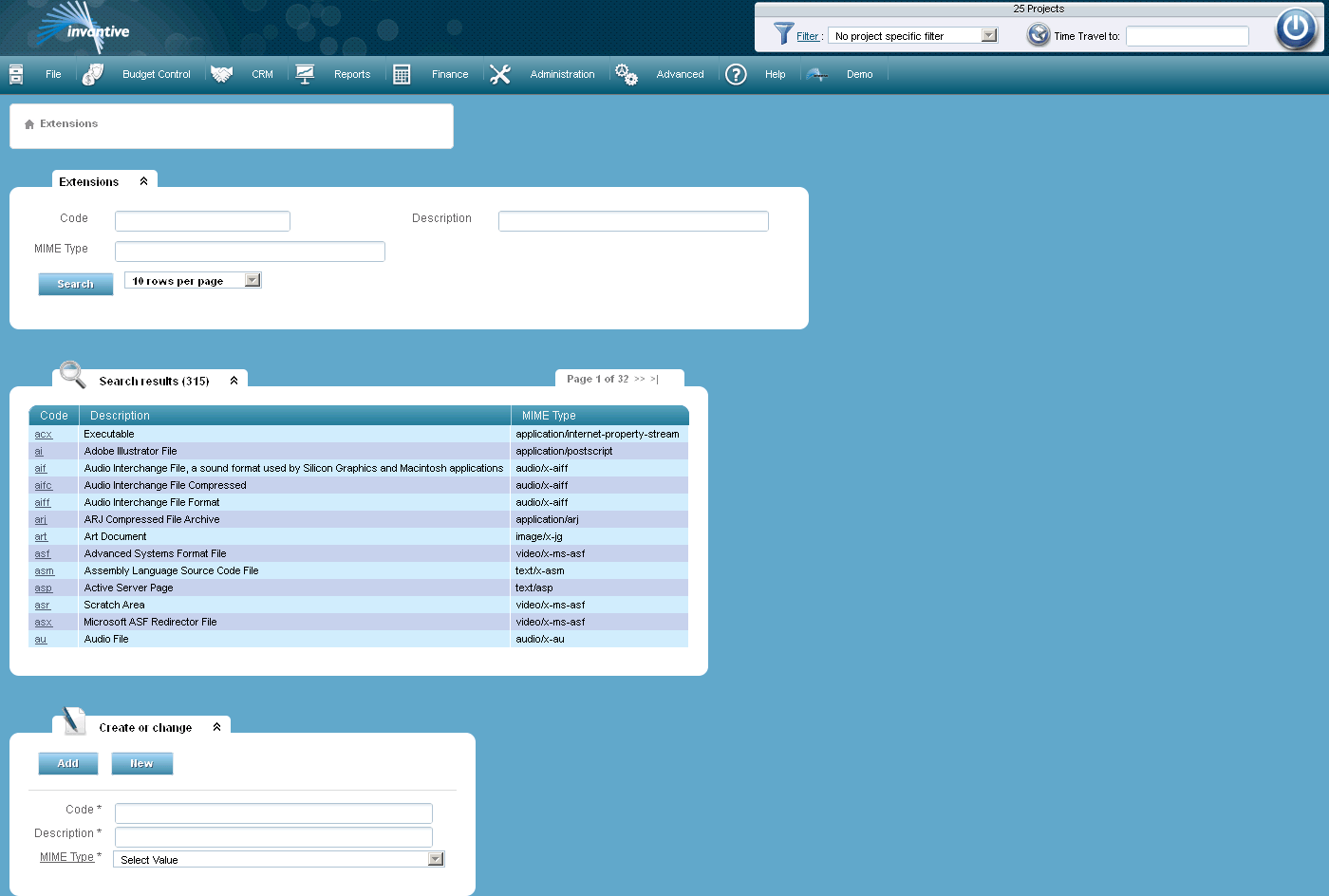The image size is (1329, 896).
Task: Open the Reports menu
Action: point(352,73)
